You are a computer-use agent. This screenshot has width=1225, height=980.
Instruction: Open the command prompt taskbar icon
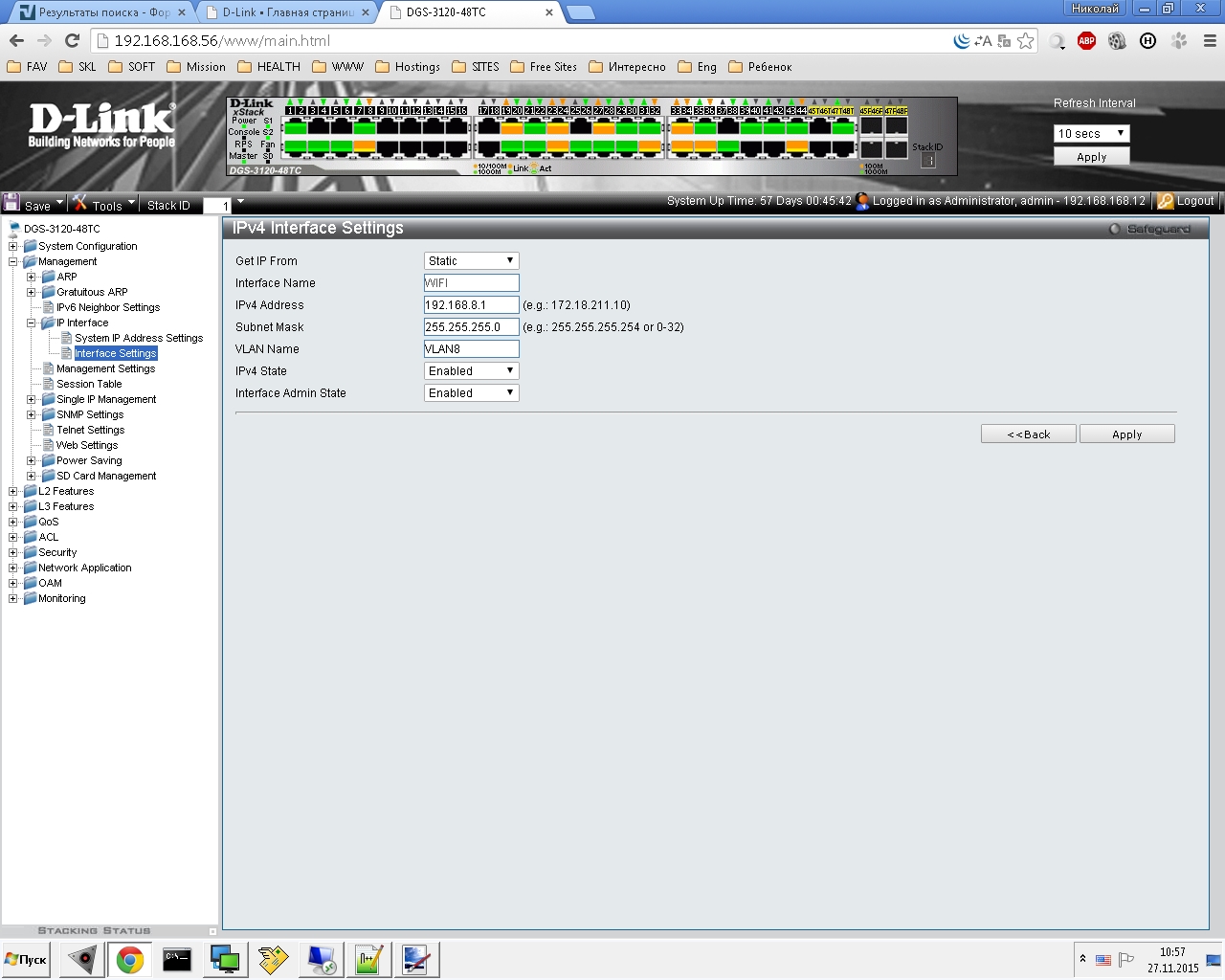pos(177,959)
